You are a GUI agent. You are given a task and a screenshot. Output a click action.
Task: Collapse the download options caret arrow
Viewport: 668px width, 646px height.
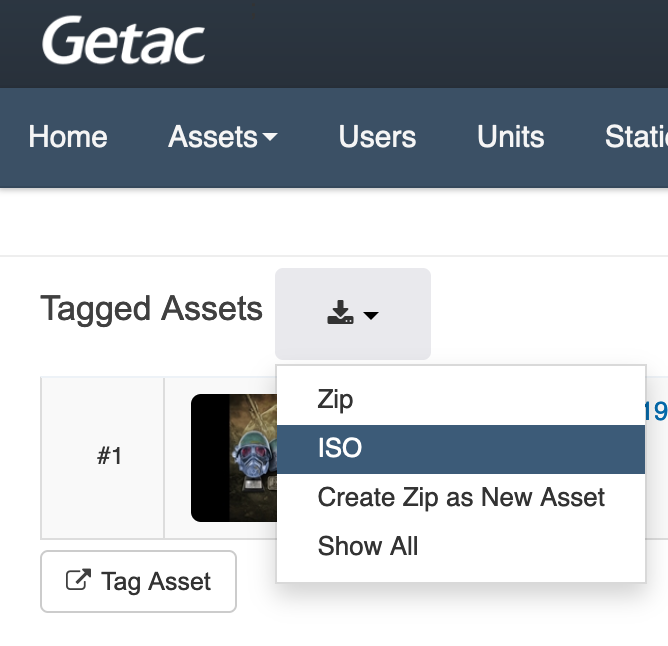371,315
